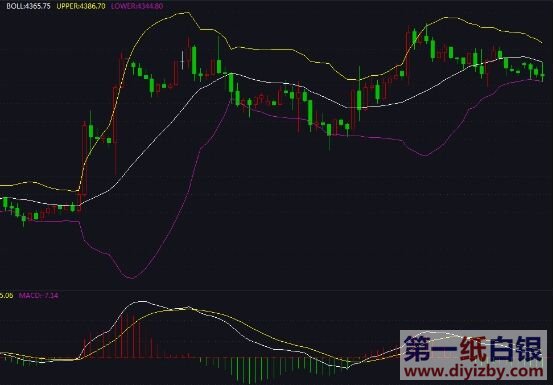Image resolution: width=554 pixels, height=385 pixels.
Task: Click the divider between price and MACD panels
Action: 277,290
